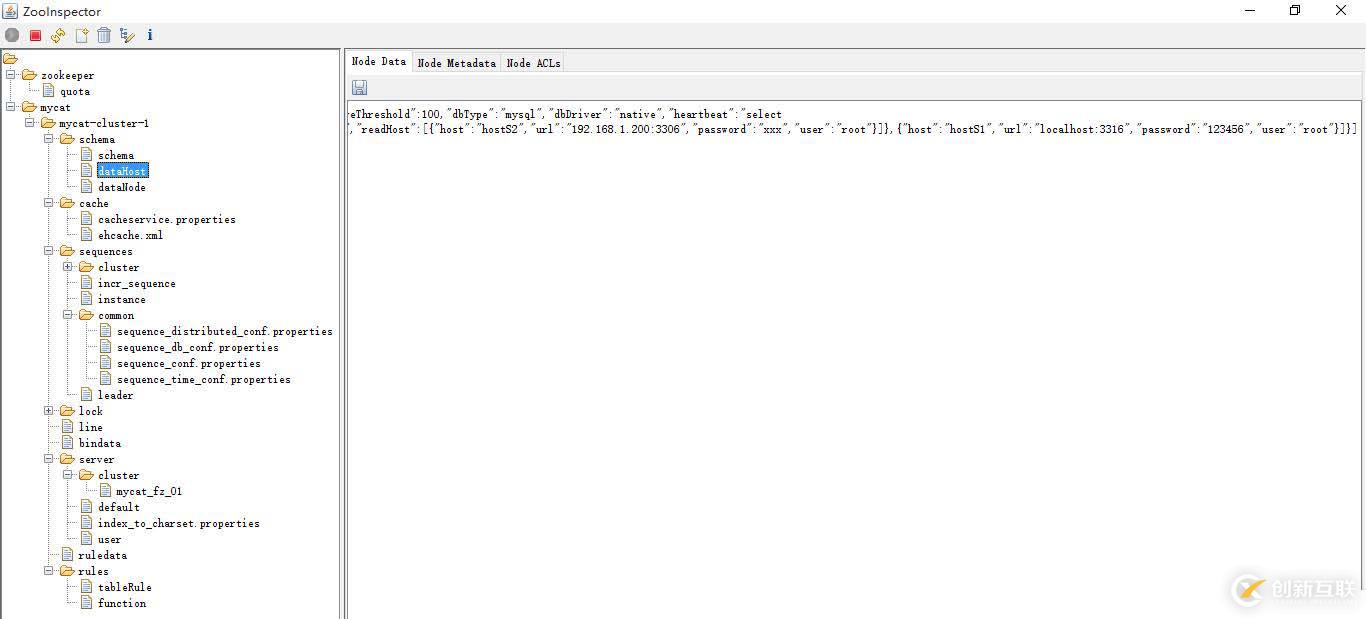Select sequence_conf.properties node
1366x619 pixels.
click(x=189, y=363)
